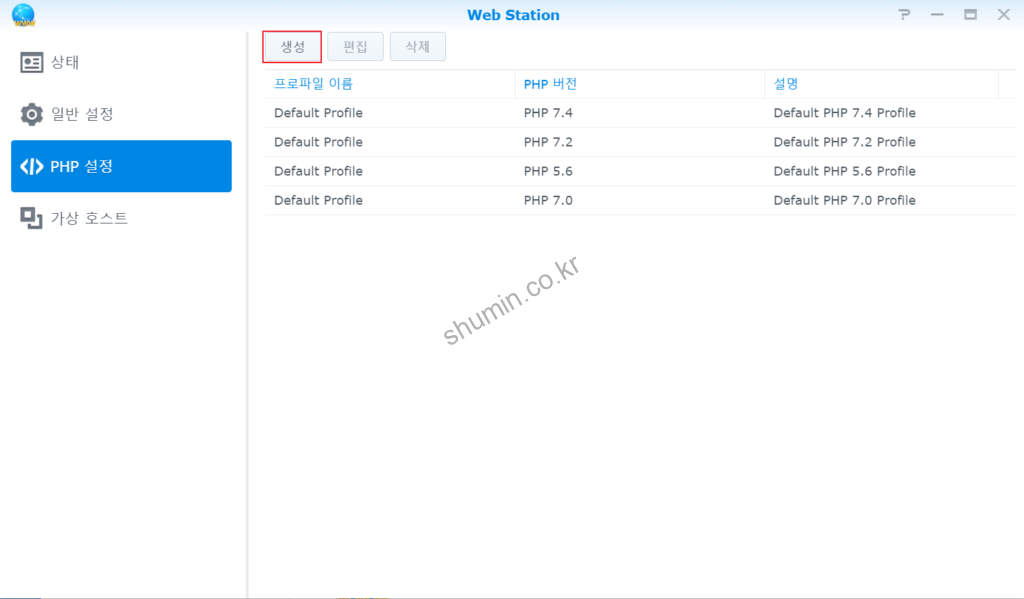Select the PHP 7.2 Default Profile row
The height and width of the screenshot is (599, 1024).
(x=640, y=142)
